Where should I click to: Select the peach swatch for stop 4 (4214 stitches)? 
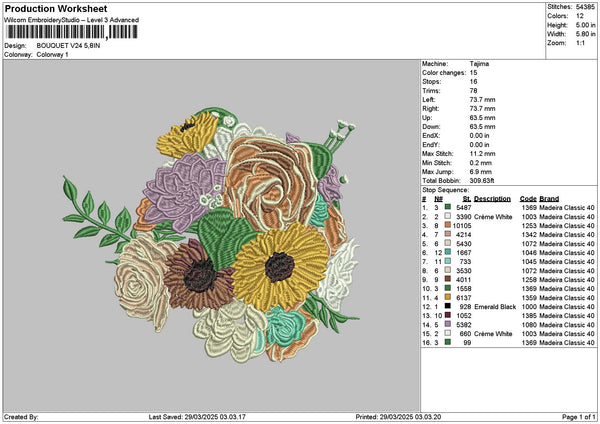click(x=447, y=234)
